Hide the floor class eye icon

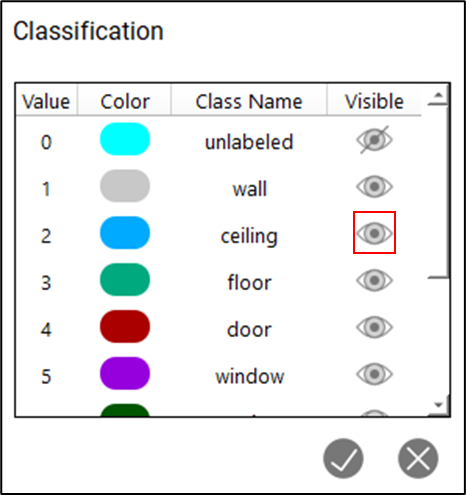pyautogui.click(x=374, y=280)
